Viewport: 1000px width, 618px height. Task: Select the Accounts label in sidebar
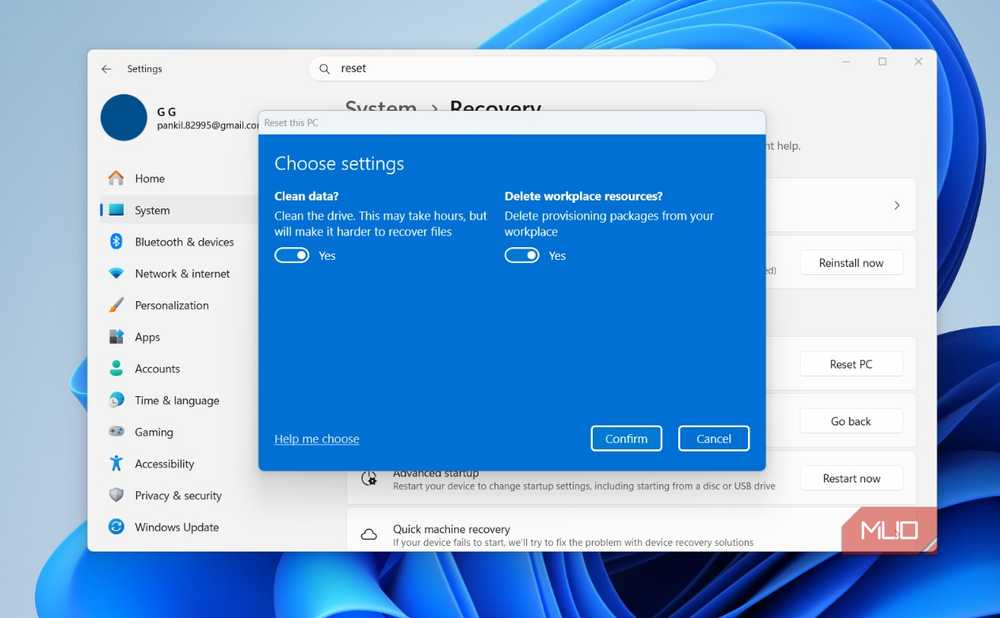158,369
